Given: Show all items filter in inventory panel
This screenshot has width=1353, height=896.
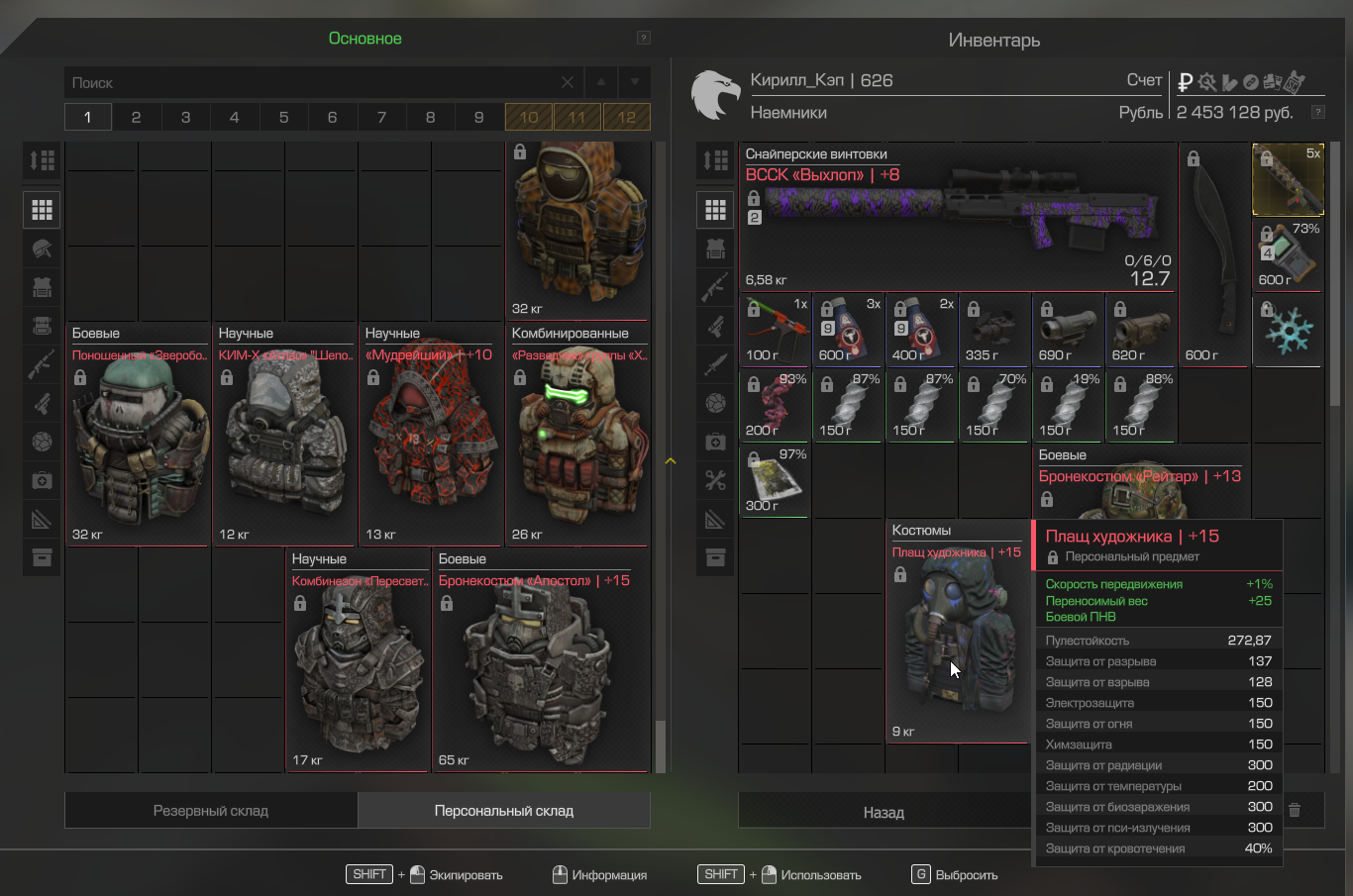Looking at the screenshot, I should tap(715, 210).
